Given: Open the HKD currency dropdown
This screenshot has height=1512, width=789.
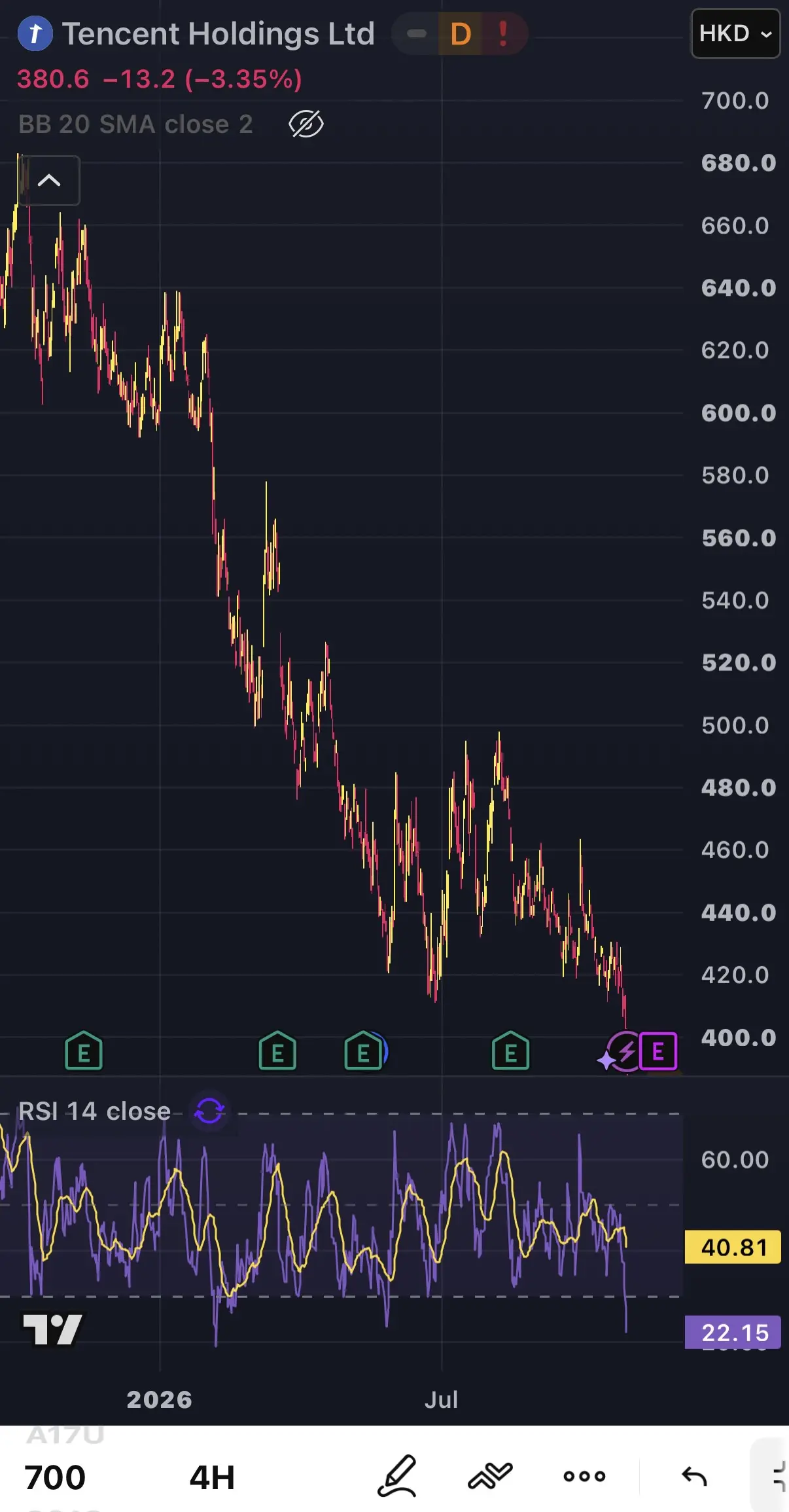Looking at the screenshot, I should tap(736, 33).
